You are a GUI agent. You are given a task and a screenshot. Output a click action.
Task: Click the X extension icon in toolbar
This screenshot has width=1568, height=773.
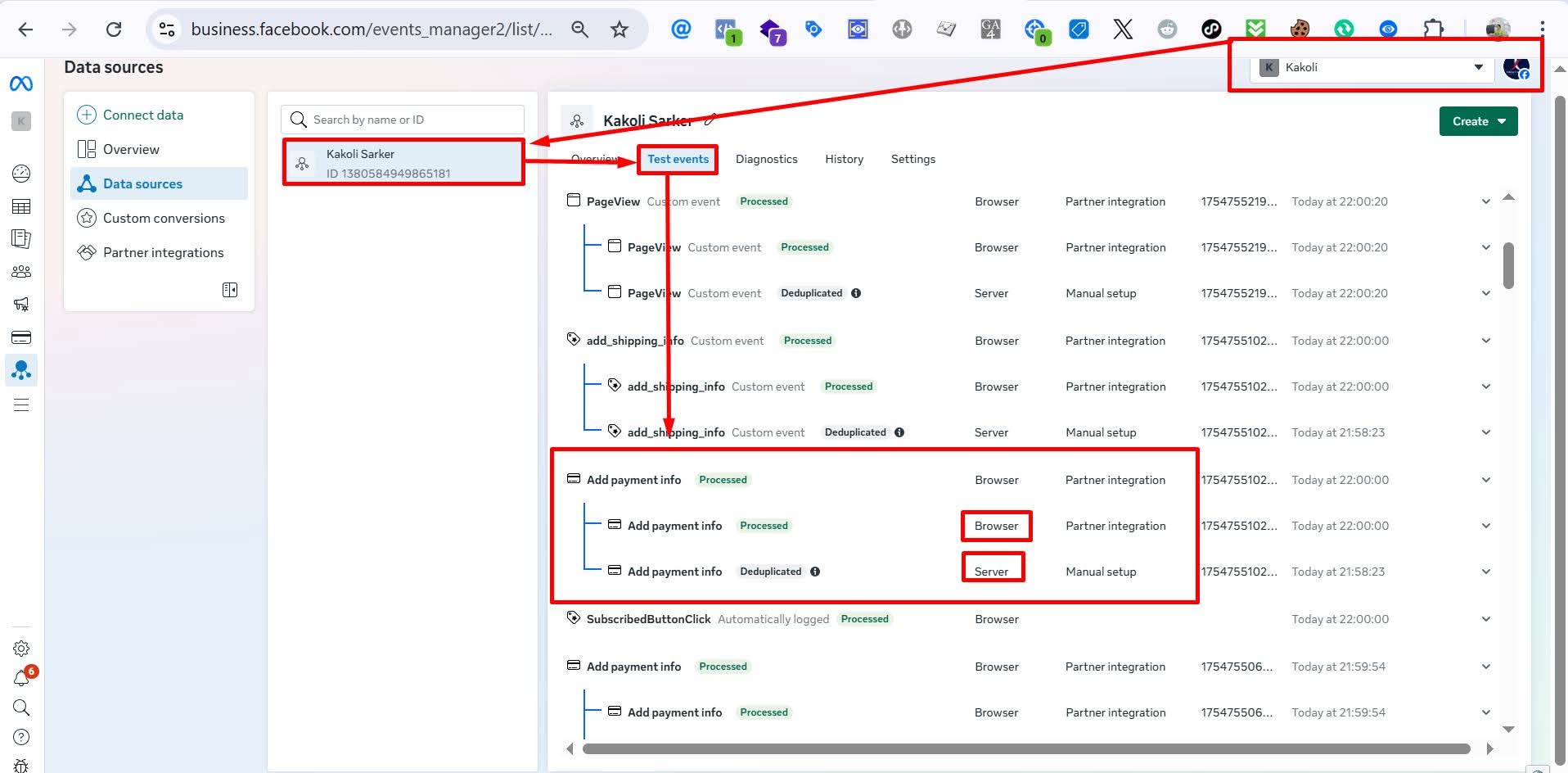tap(1123, 29)
